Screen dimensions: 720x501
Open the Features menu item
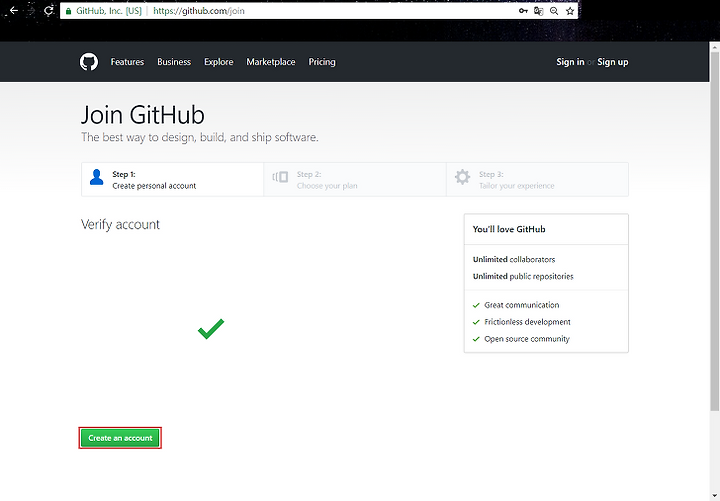click(x=127, y=62)
